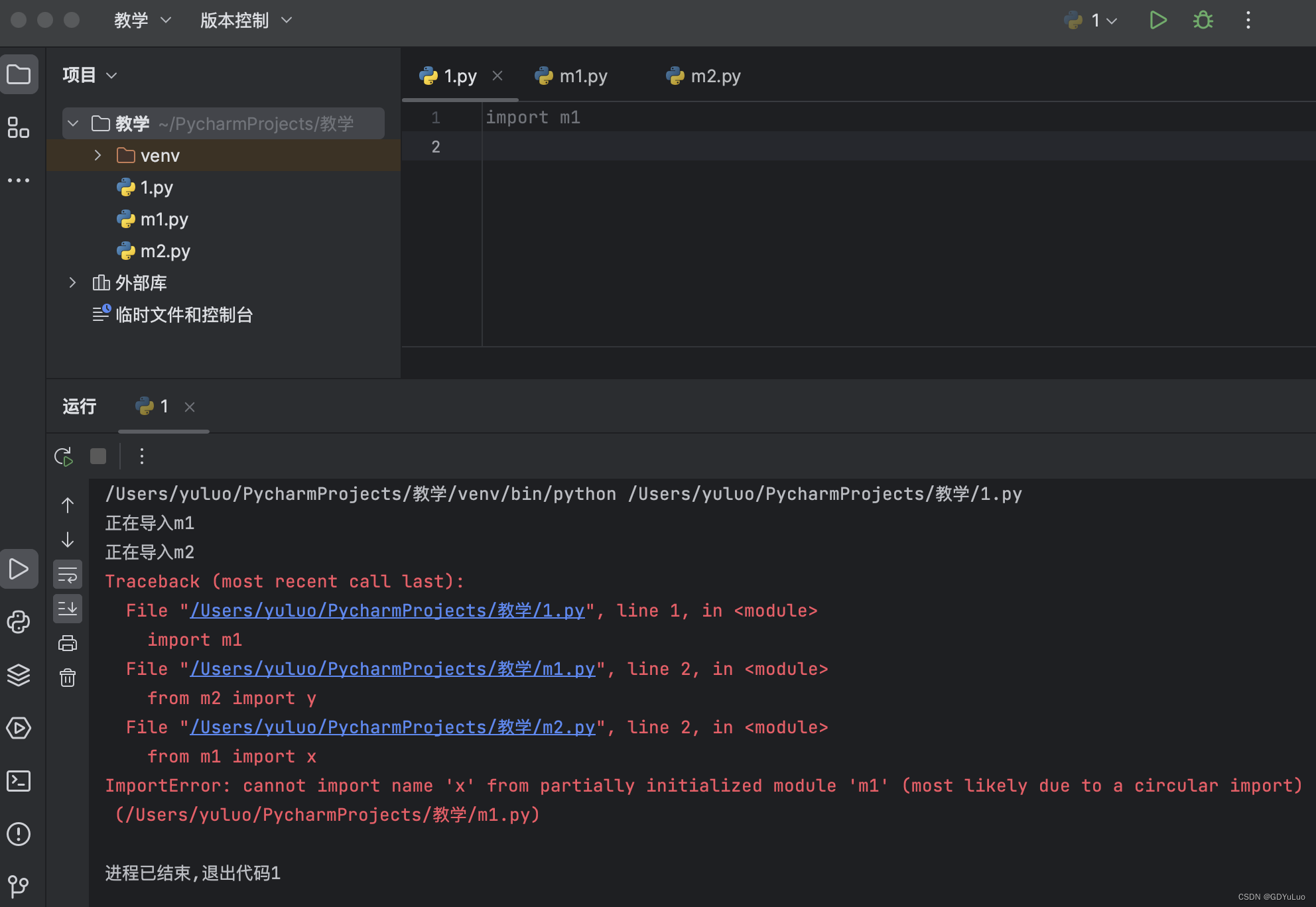Clear console output with the trash icon

click(68, 678)
